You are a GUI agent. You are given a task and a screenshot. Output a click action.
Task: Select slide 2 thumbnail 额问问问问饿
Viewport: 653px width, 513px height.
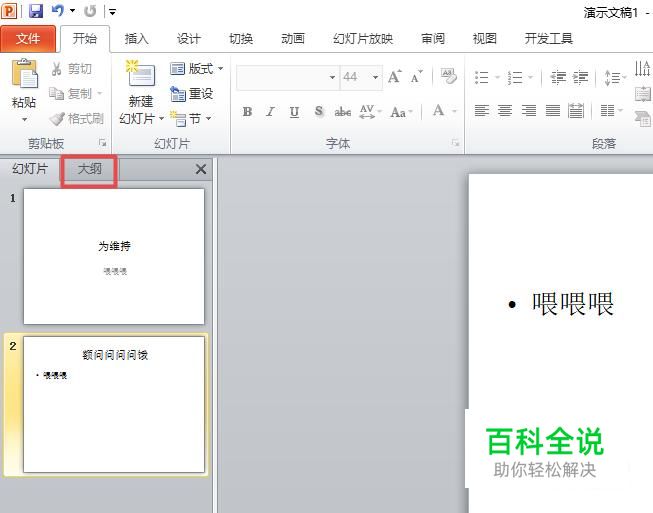tap(114, 404)
